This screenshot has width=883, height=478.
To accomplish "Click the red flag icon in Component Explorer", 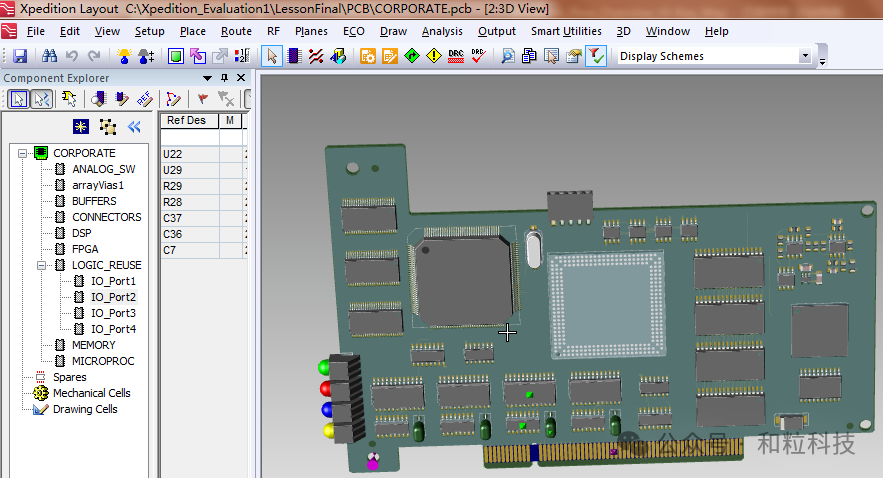I will click(x=203, y=99).
